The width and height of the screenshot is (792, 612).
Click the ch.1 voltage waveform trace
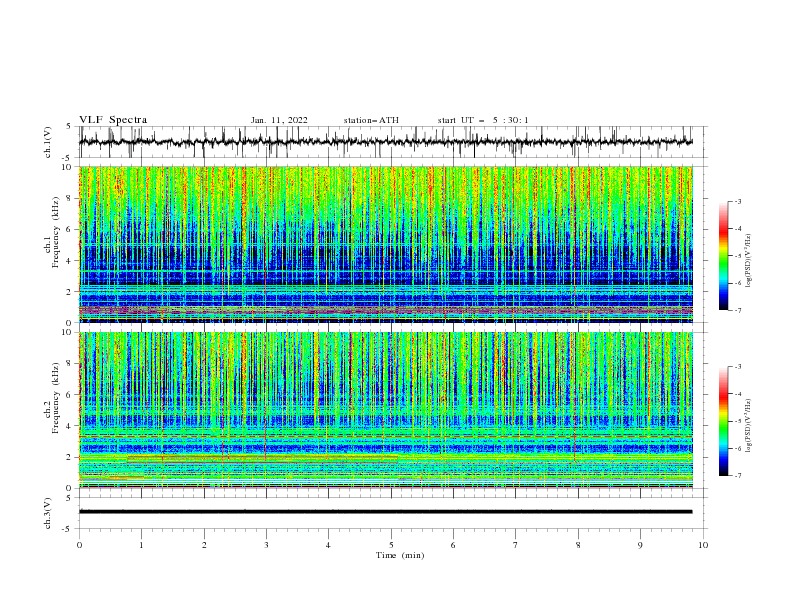coord(386,142)
